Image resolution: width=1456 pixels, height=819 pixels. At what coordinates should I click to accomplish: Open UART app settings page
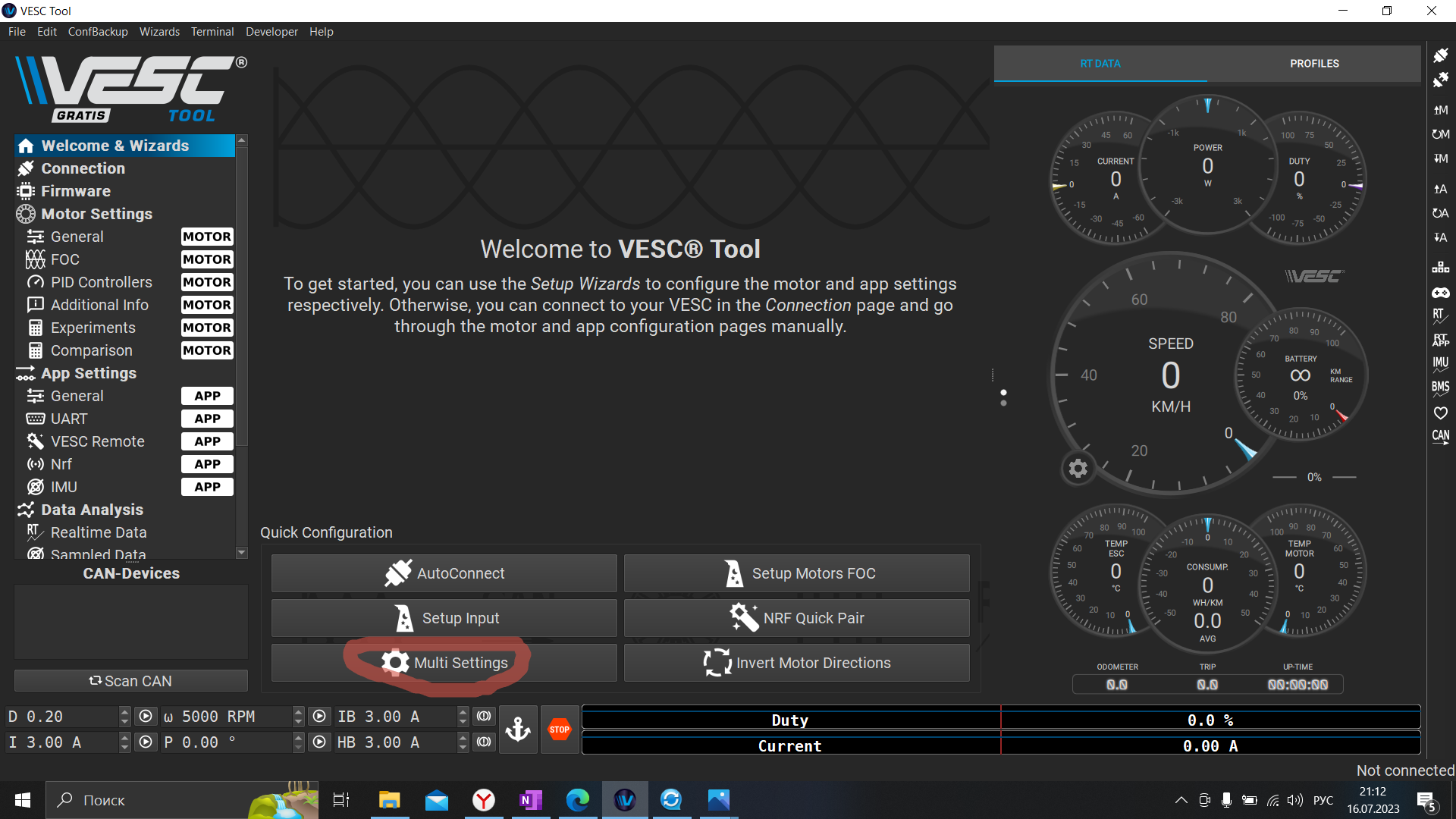[125, 419]
